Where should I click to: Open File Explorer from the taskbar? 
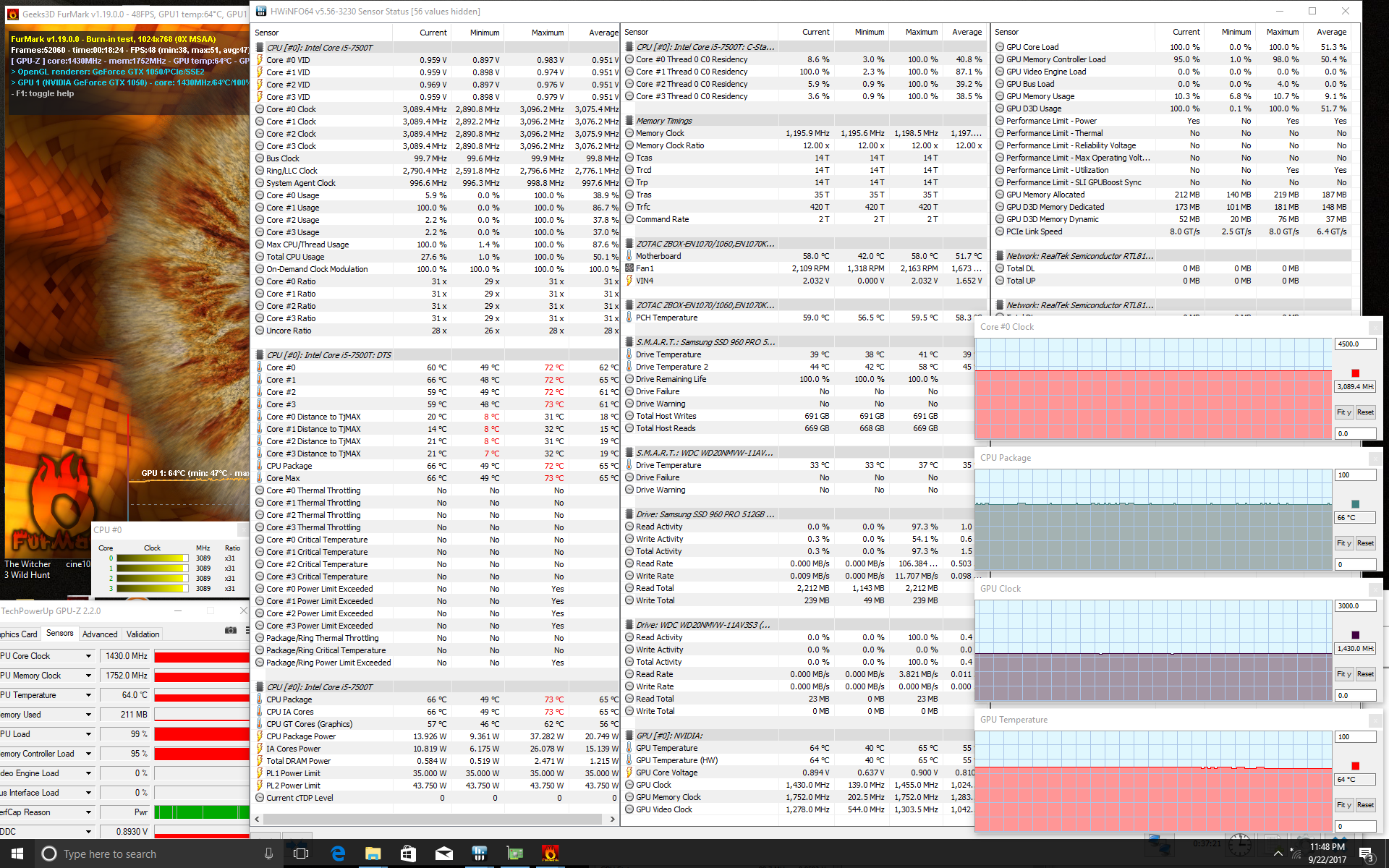tap(373, 854)
